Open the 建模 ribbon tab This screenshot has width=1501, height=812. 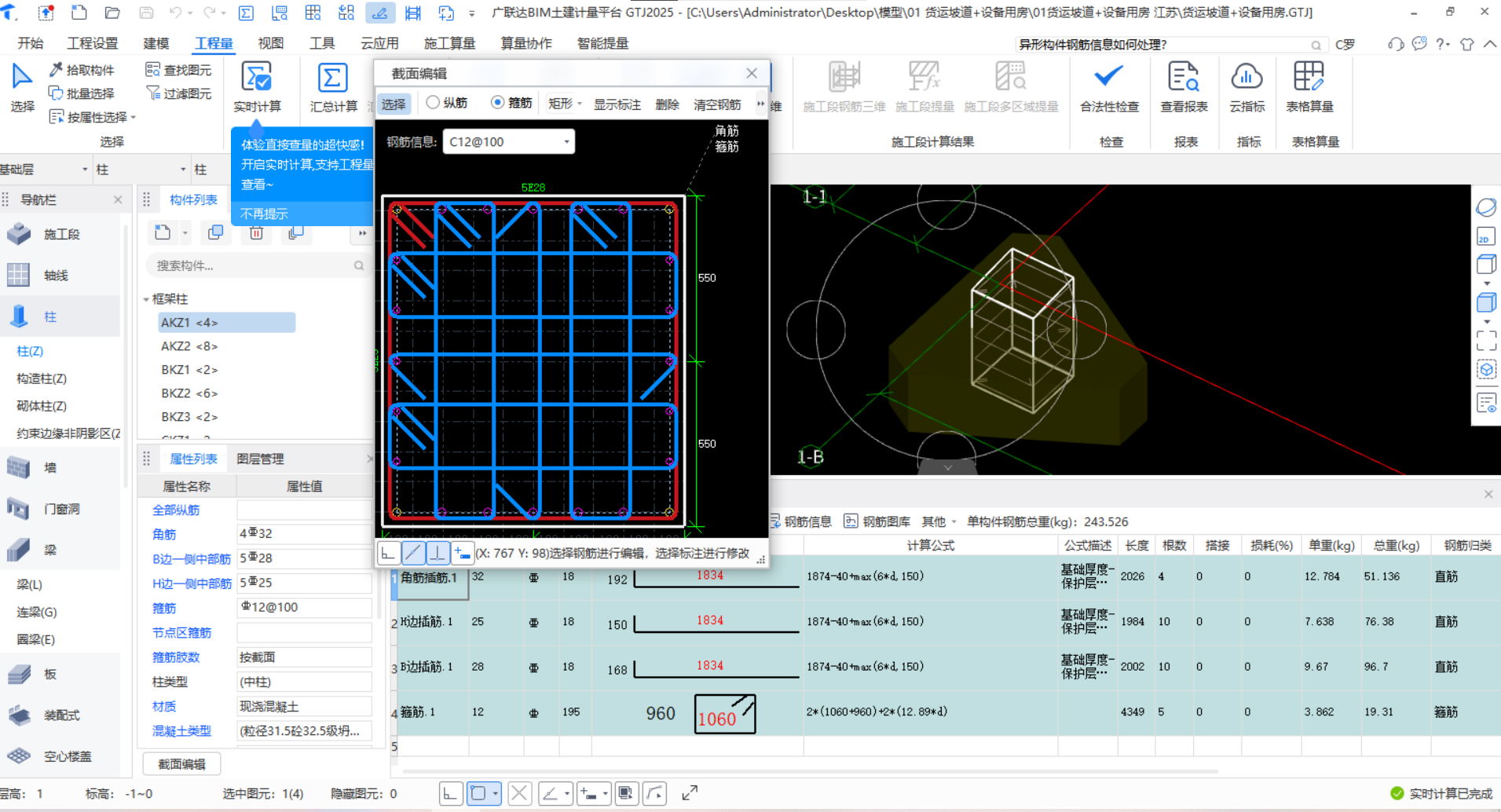point(156,43)
